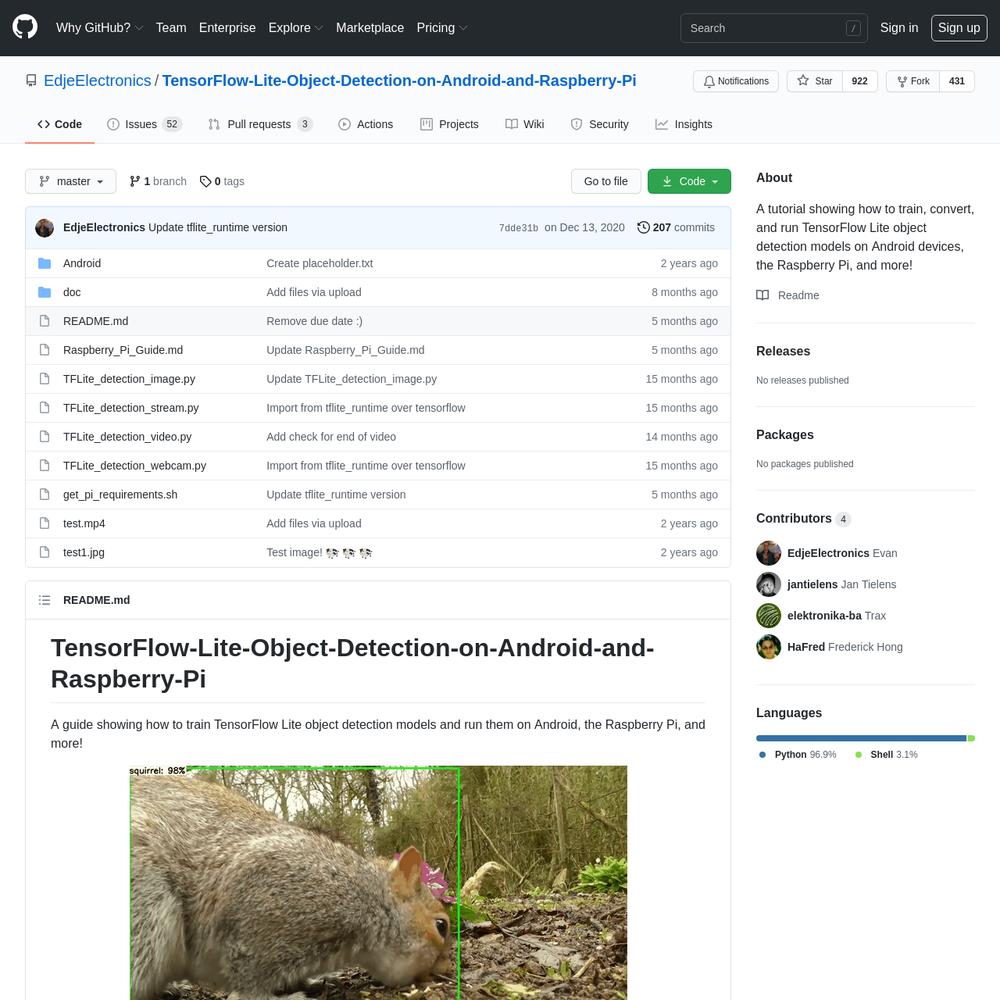
Task: Open the 0 tags link
Action: click(x=222, y=182)
